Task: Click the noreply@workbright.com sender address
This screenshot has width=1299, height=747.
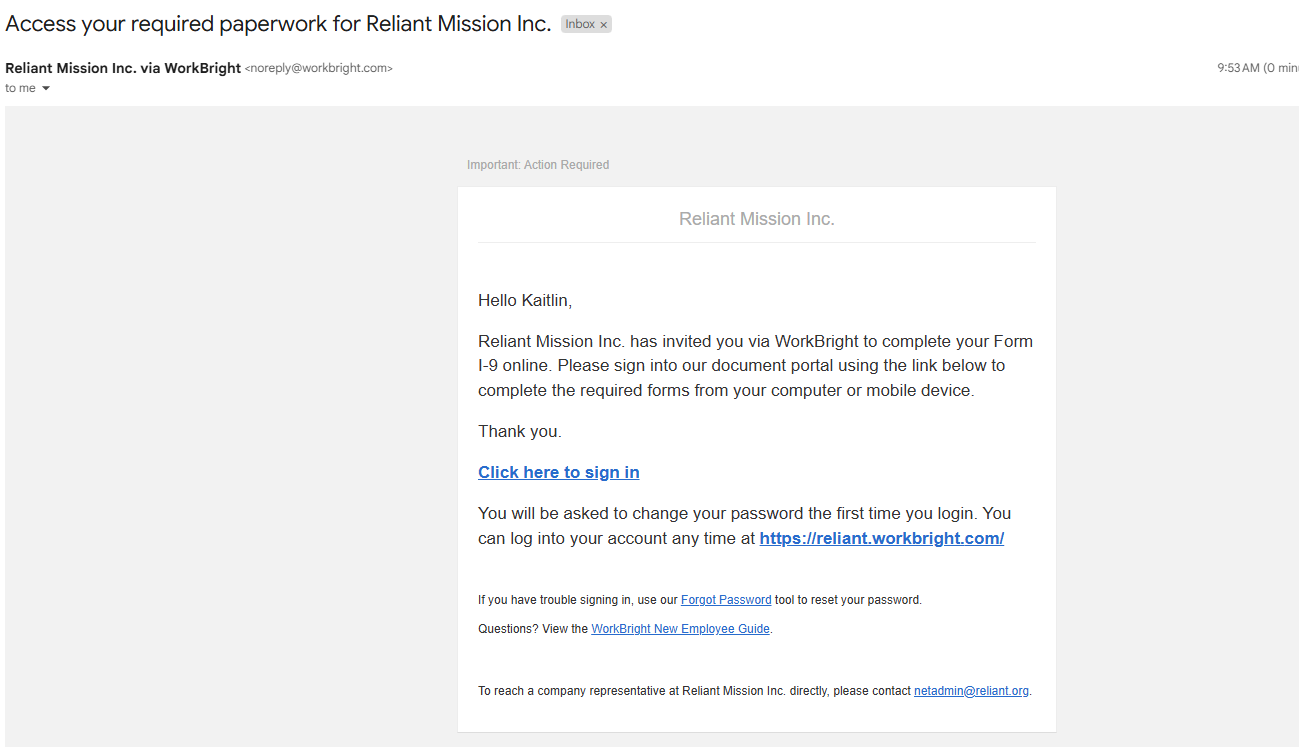Action: (x=318, y=69)
